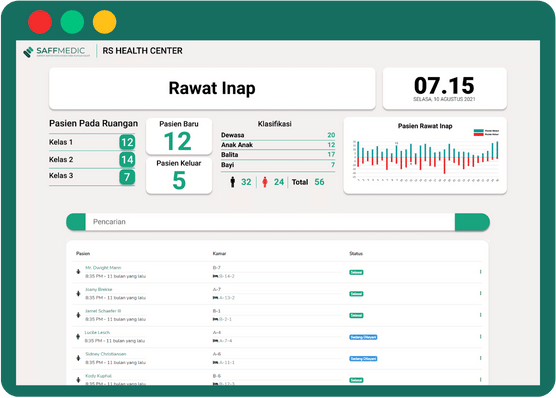The image size is (556, 398).
Task: Open the three-dot menu for Sidney Christiansen
Action: 480,358
